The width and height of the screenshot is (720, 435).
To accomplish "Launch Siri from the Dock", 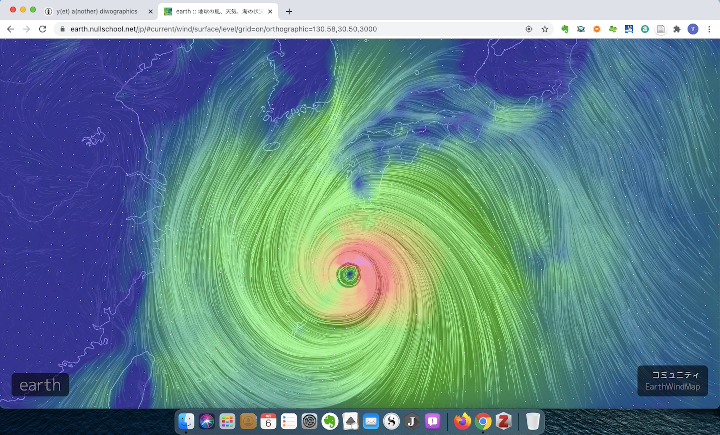I will click(207, 421).
